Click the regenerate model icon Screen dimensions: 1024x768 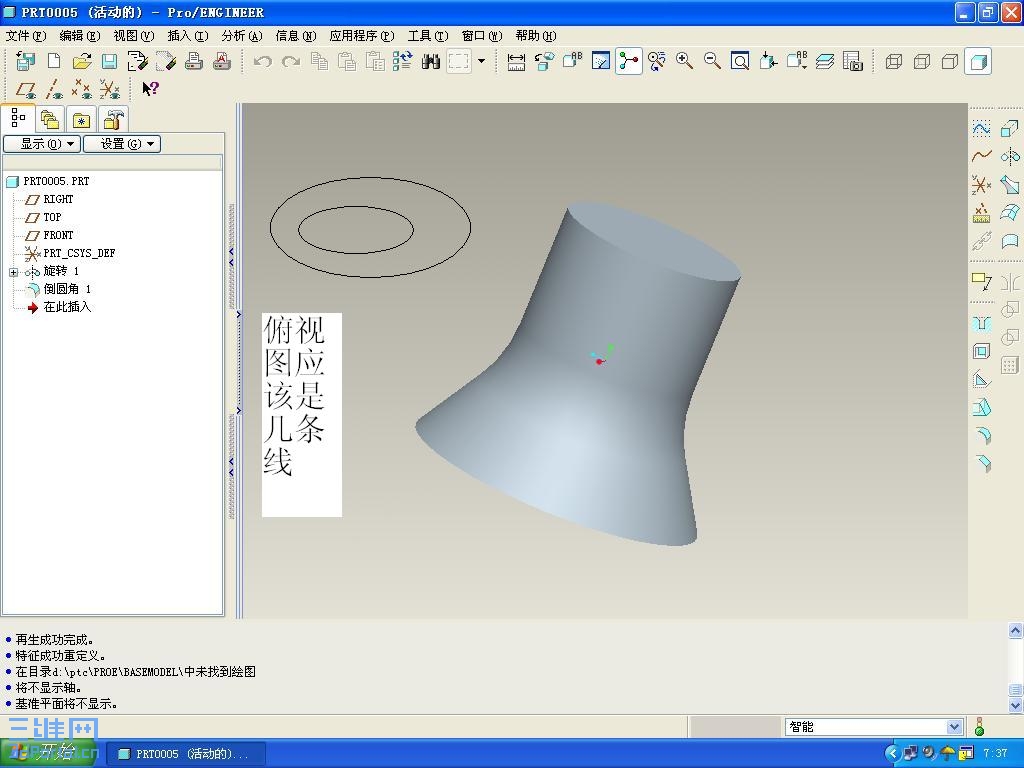coord(402,61)
